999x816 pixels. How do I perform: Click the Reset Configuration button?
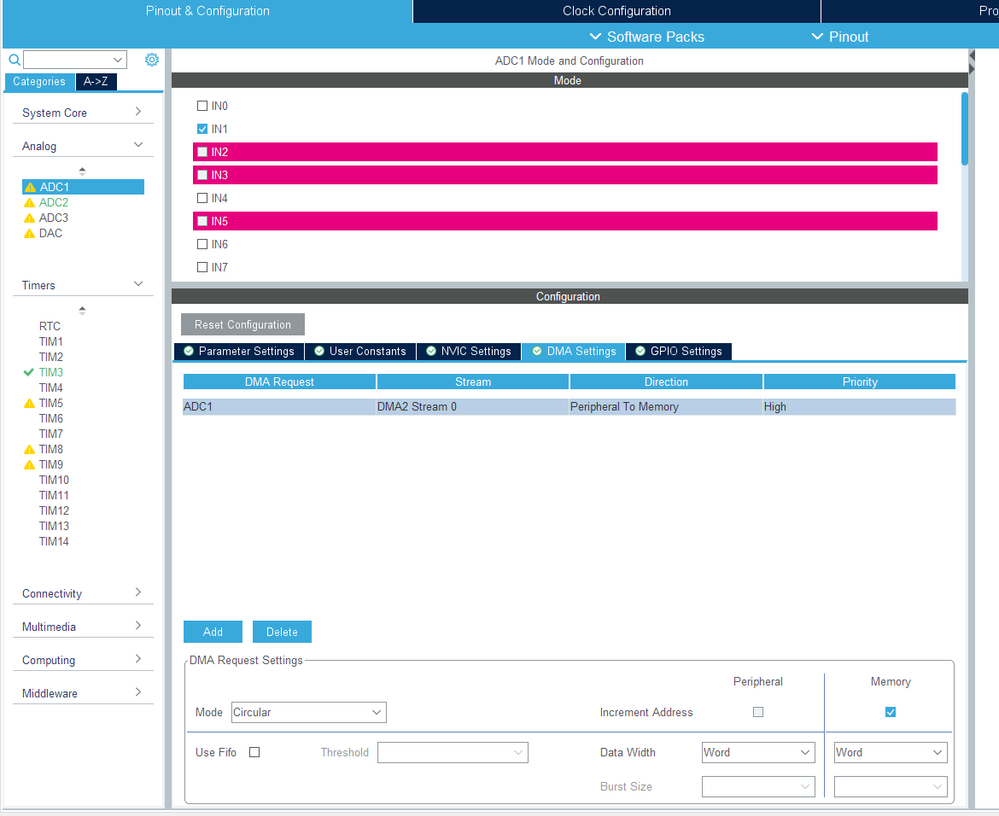click(x=243, y=324)
